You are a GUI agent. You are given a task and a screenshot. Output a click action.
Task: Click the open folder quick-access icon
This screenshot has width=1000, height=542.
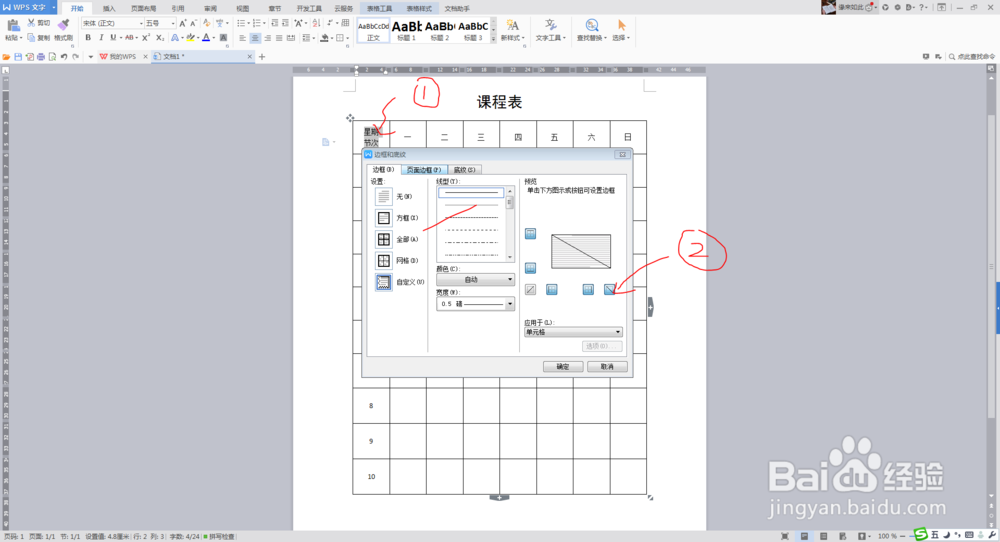pos(6,57)
